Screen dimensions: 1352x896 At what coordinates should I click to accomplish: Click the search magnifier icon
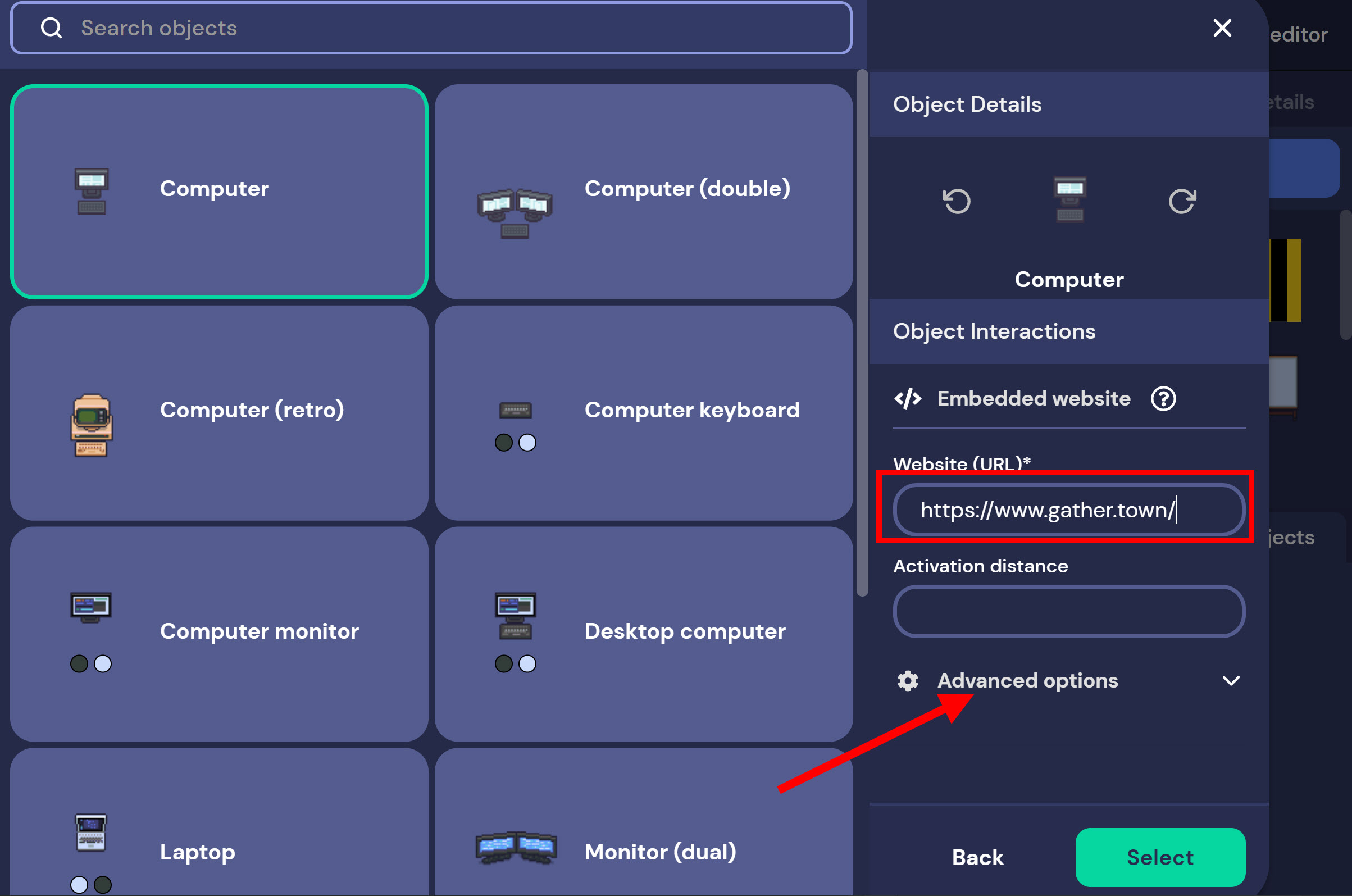pos(52,28)
